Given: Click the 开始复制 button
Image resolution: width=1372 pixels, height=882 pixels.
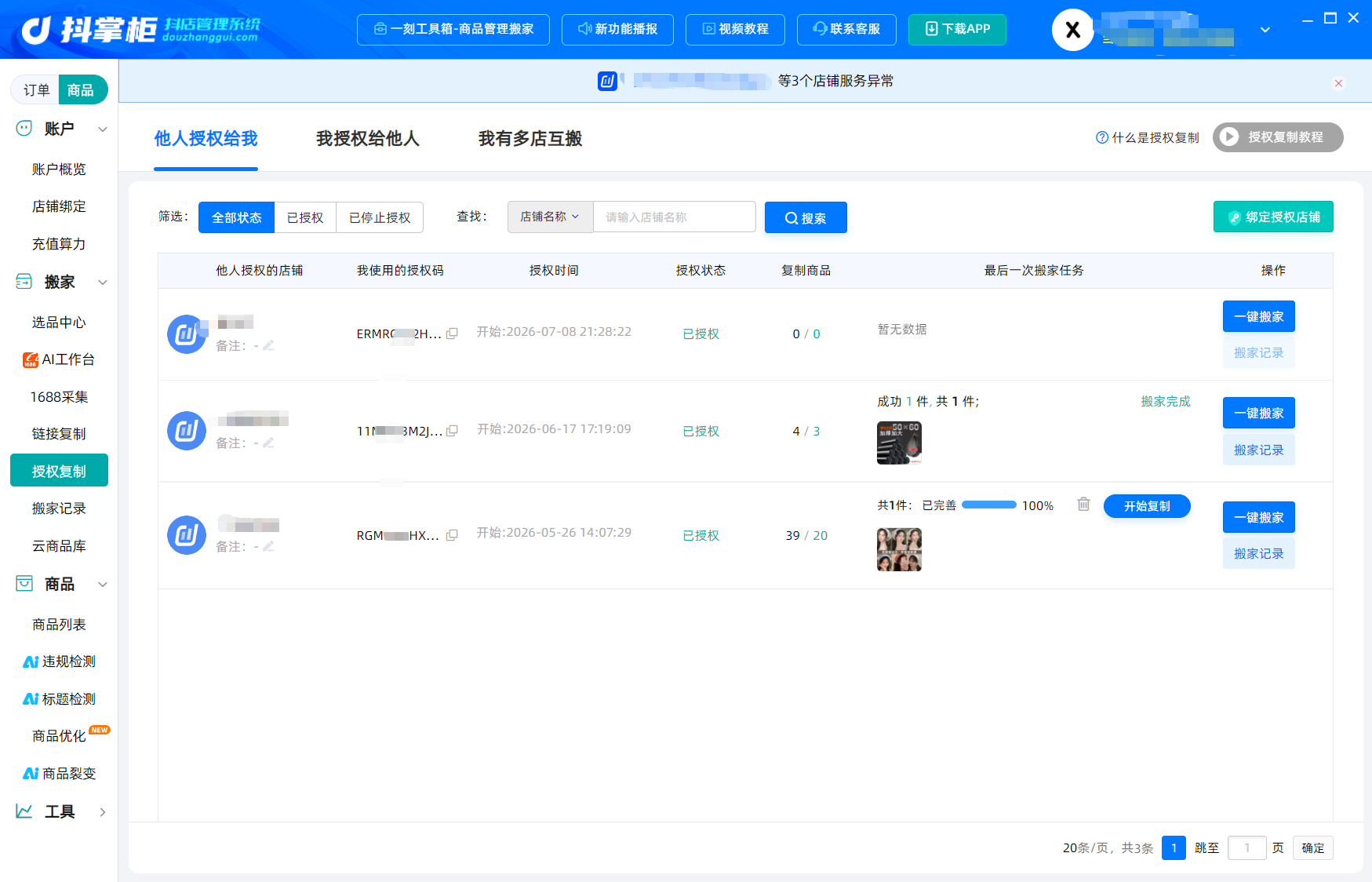Looking at the screenshot, I should (1147, 506).
